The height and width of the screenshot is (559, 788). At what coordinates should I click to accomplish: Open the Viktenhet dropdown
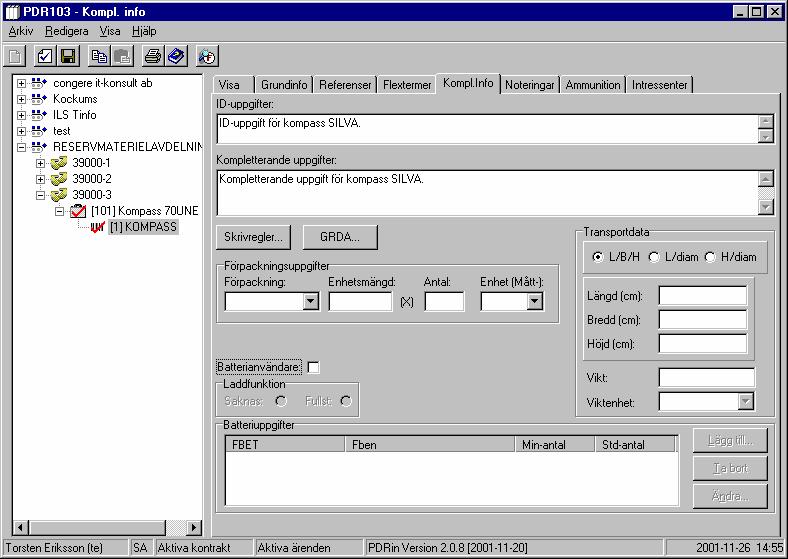pos(746,401)
